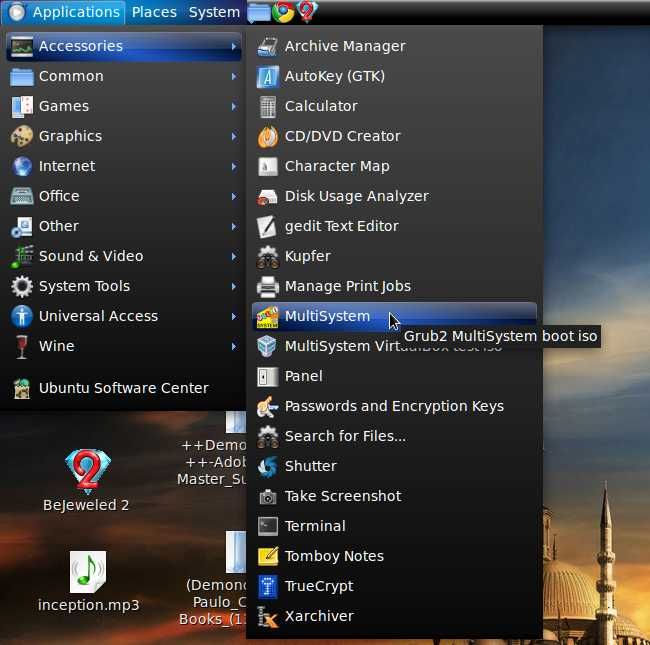The image size is (650, 645).
Task: Open TrueCrypt icon
Action: pyautogui.click(x=268, y=587)
